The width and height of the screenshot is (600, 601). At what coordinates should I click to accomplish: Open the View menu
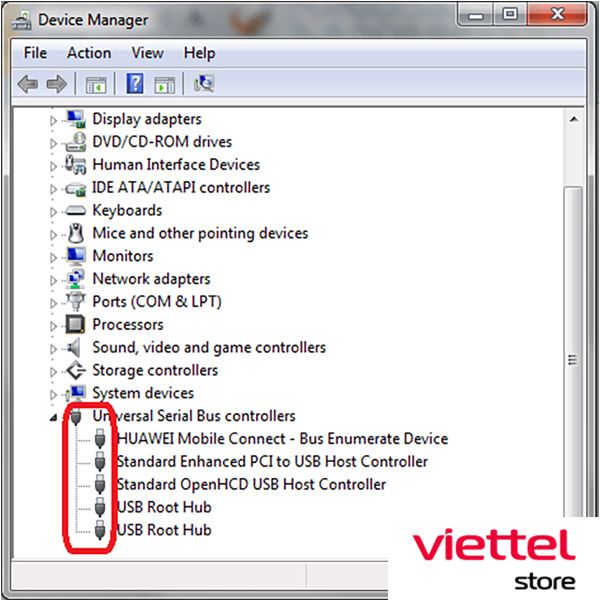[x=147, y=53]
